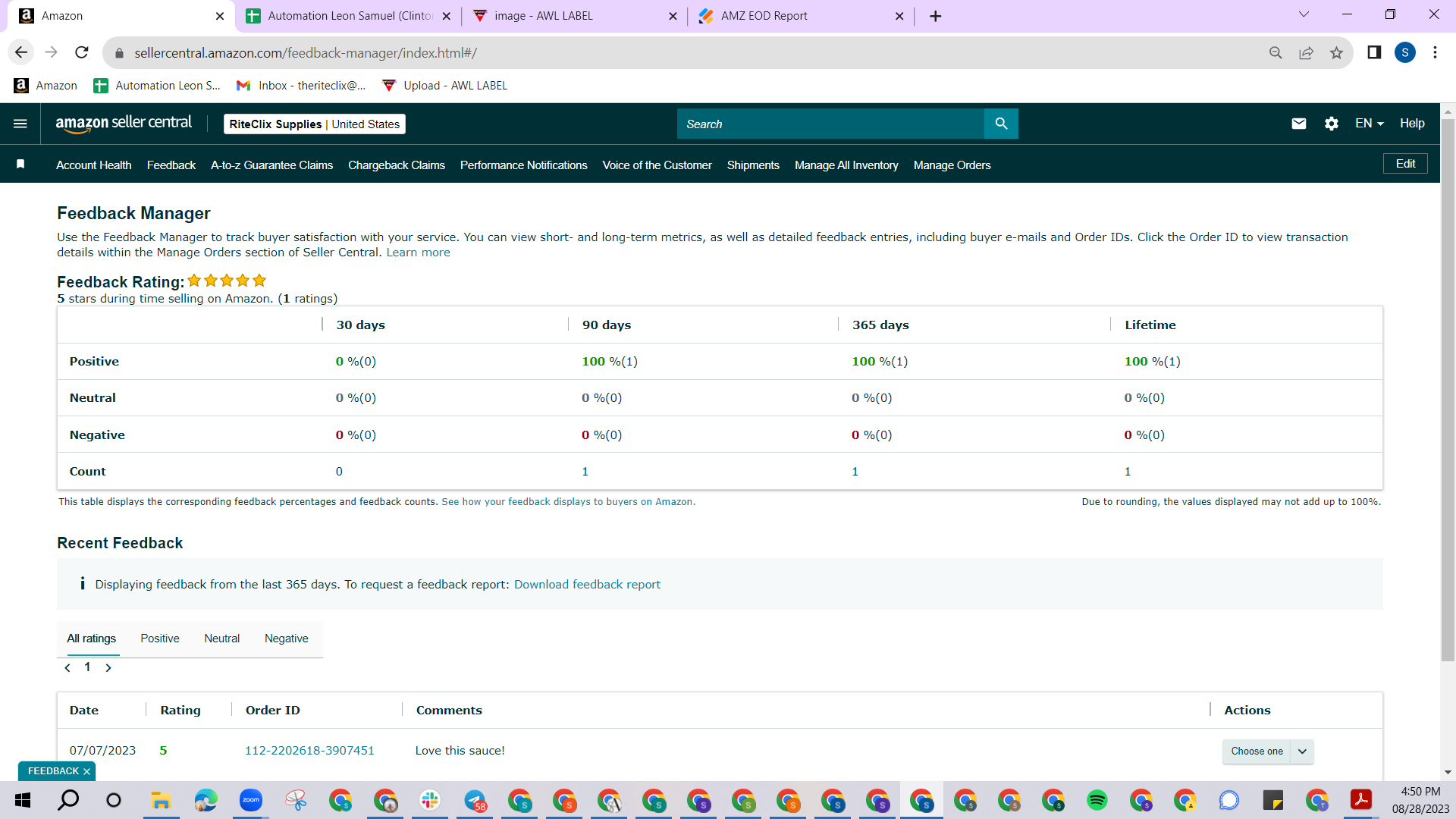Open the Chrome three-dot menu
Image resolution: width=1456 pixels, height=819 pixels.
1435,52
